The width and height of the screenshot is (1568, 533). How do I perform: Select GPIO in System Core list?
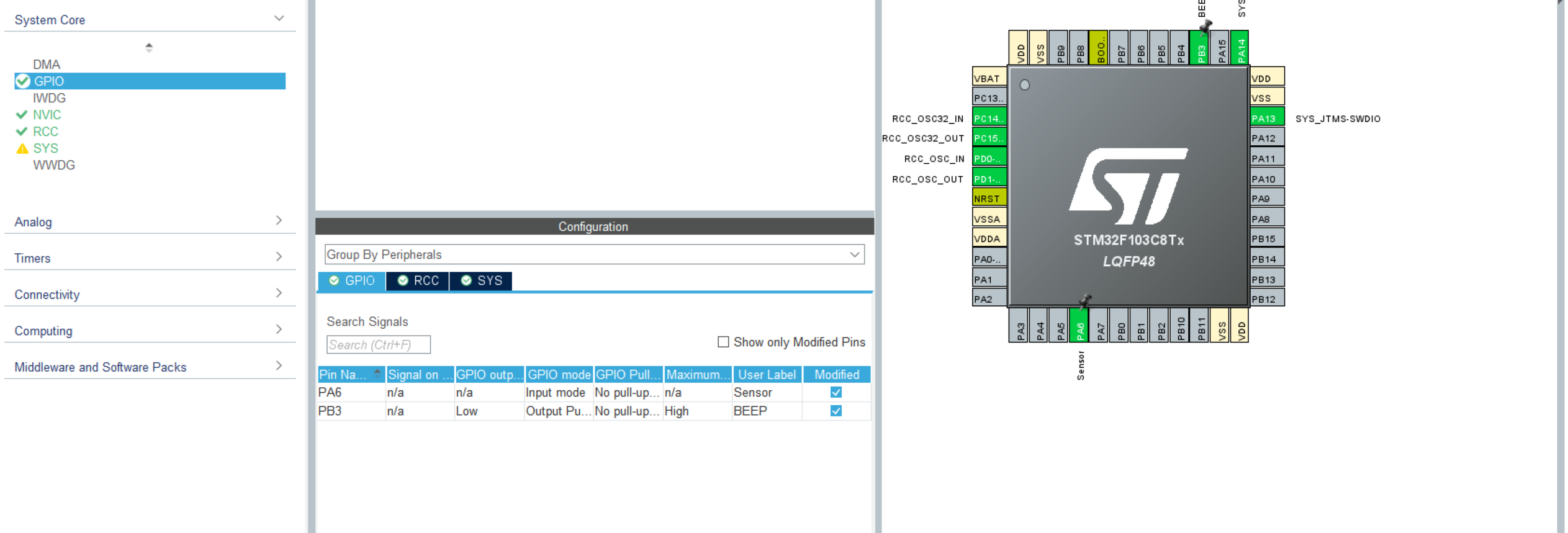click(x=150, y=81)
